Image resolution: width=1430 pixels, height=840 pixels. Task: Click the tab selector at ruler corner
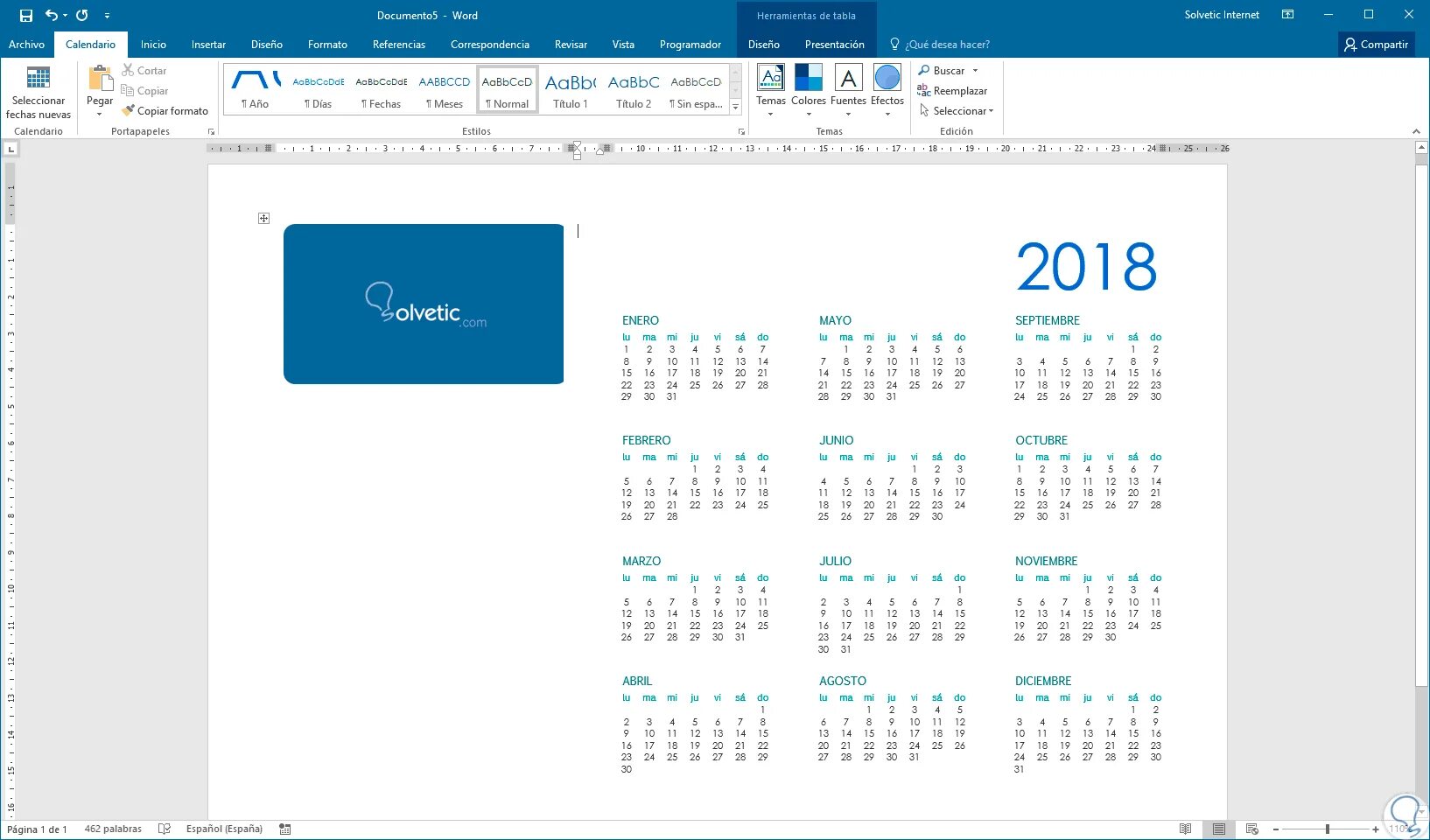(x=11, y=149)
